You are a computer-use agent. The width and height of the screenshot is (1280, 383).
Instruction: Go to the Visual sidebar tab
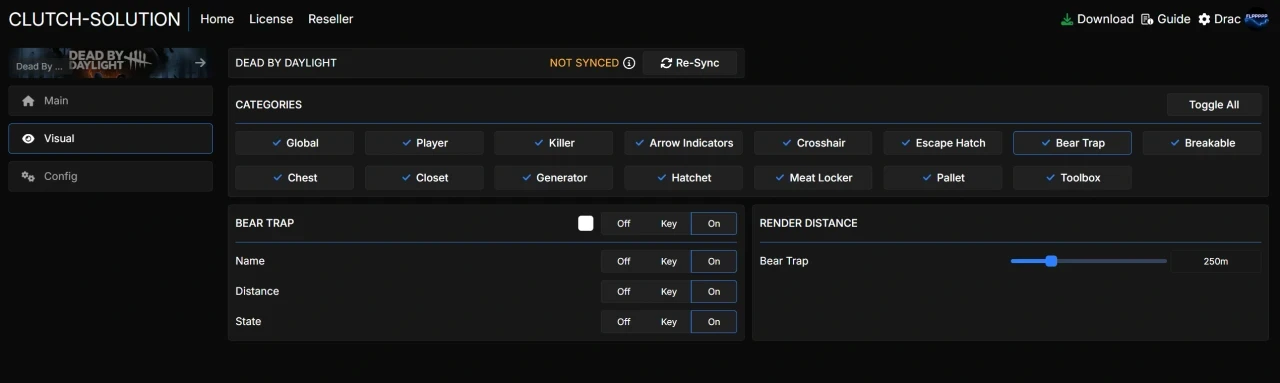tap(110, 139)
